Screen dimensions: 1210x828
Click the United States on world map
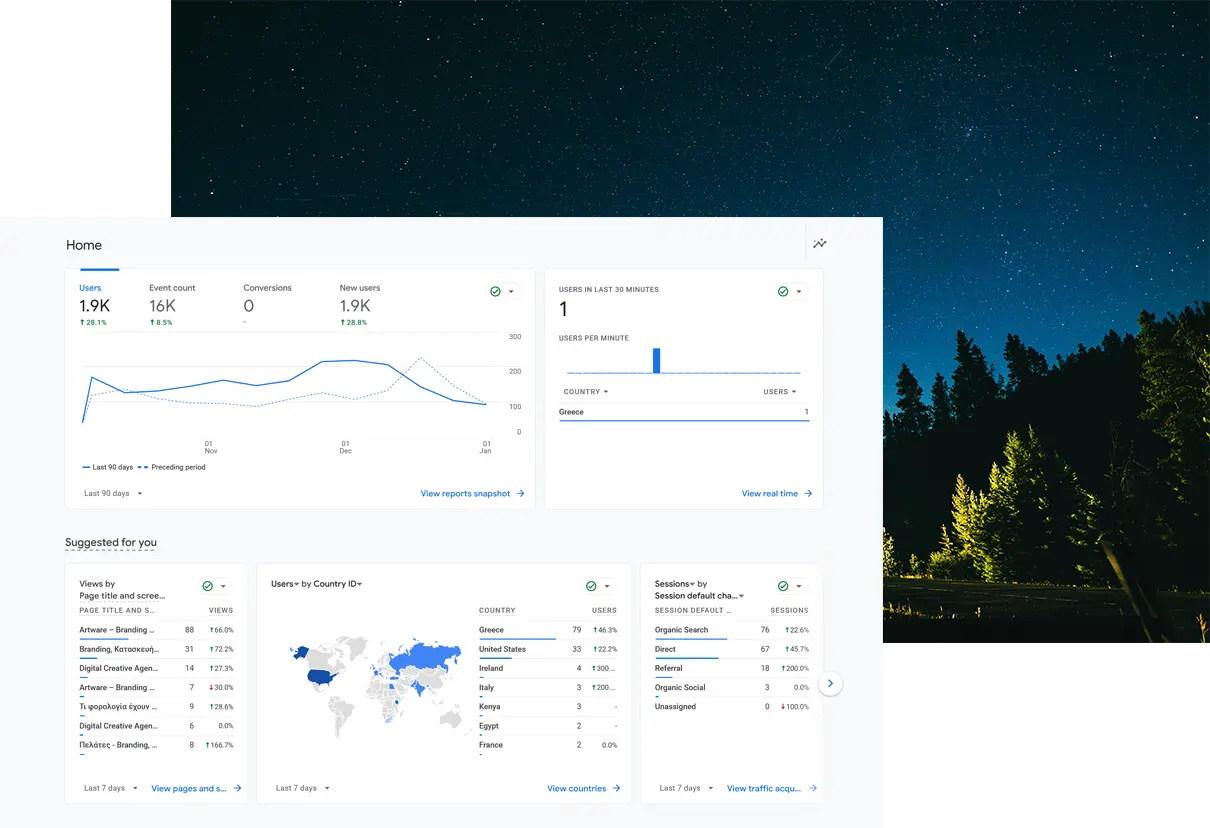(320, 676)
